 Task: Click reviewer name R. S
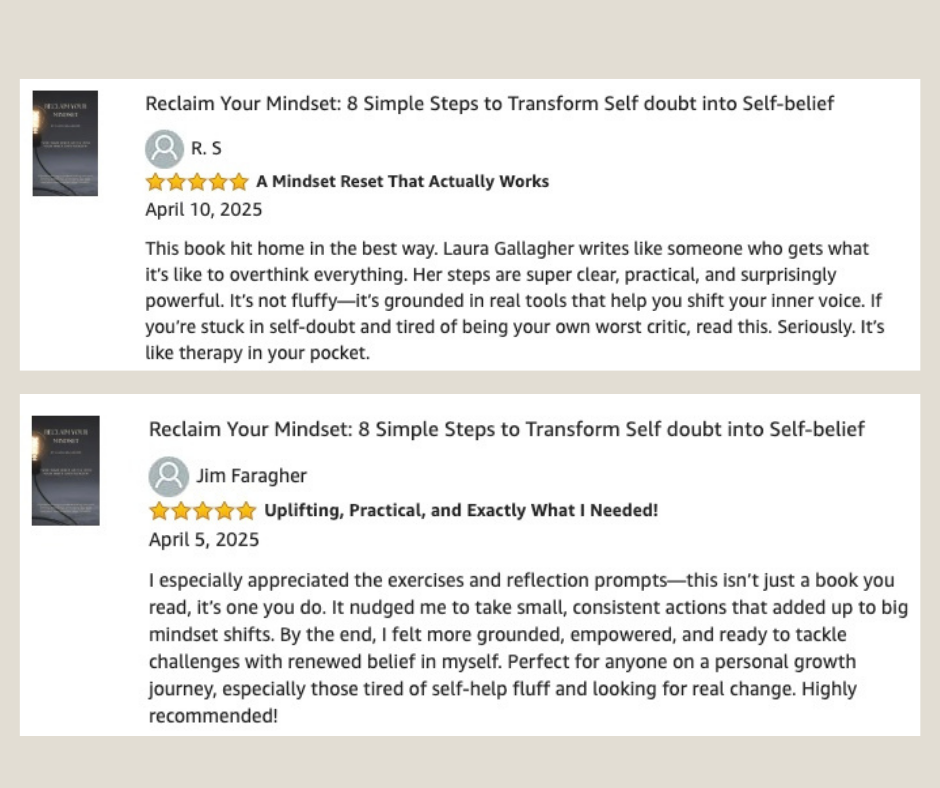(x=206, y=148)
